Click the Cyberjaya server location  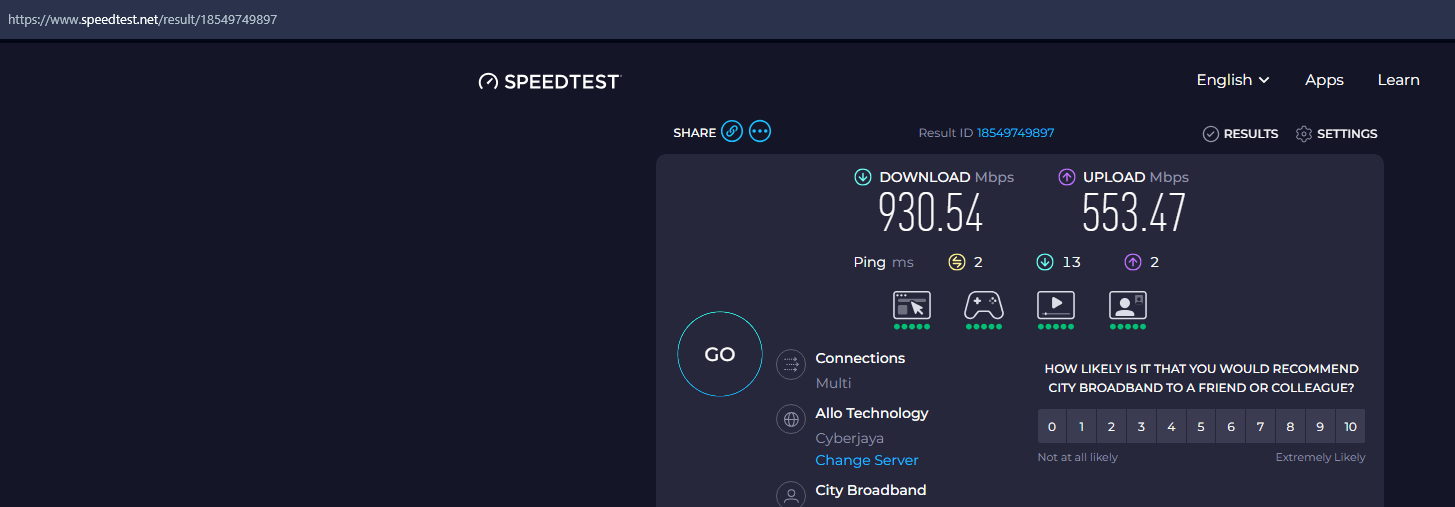(x=850, y=438)
